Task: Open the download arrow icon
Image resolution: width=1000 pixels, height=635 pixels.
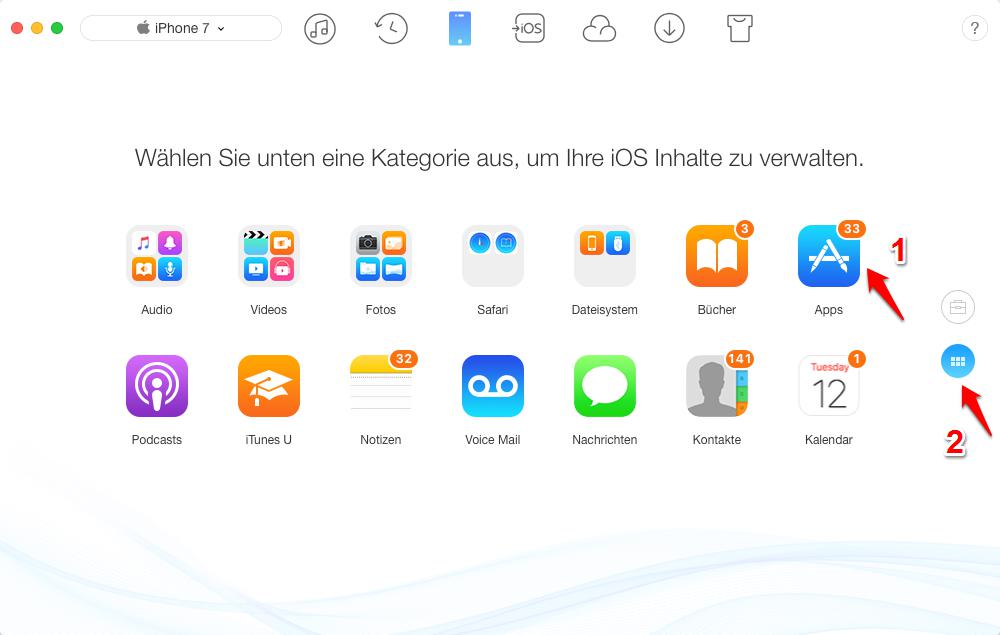Action: [669, 29]
